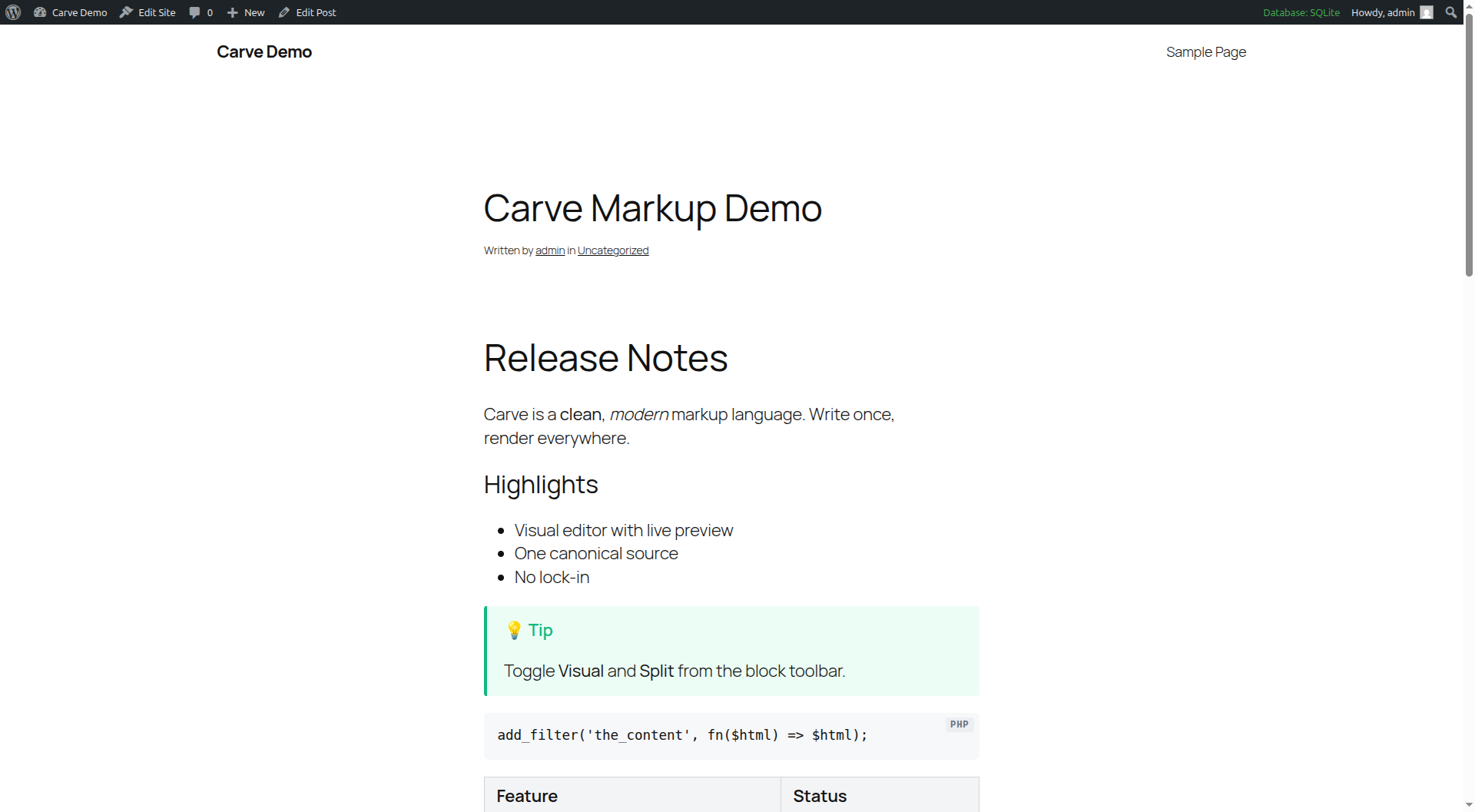This screenshot has height=812, width=1475.
Task: Click the comment count 0
Action: 210,13
